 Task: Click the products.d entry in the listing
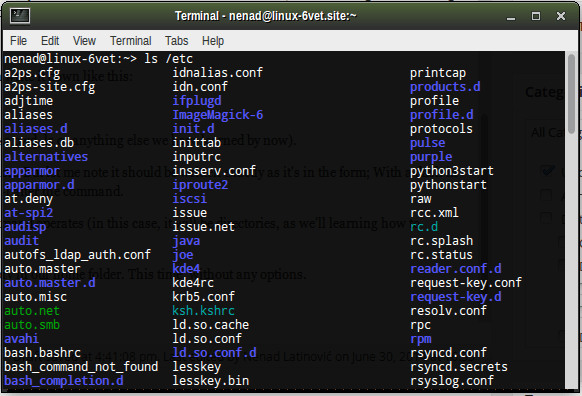445,87
